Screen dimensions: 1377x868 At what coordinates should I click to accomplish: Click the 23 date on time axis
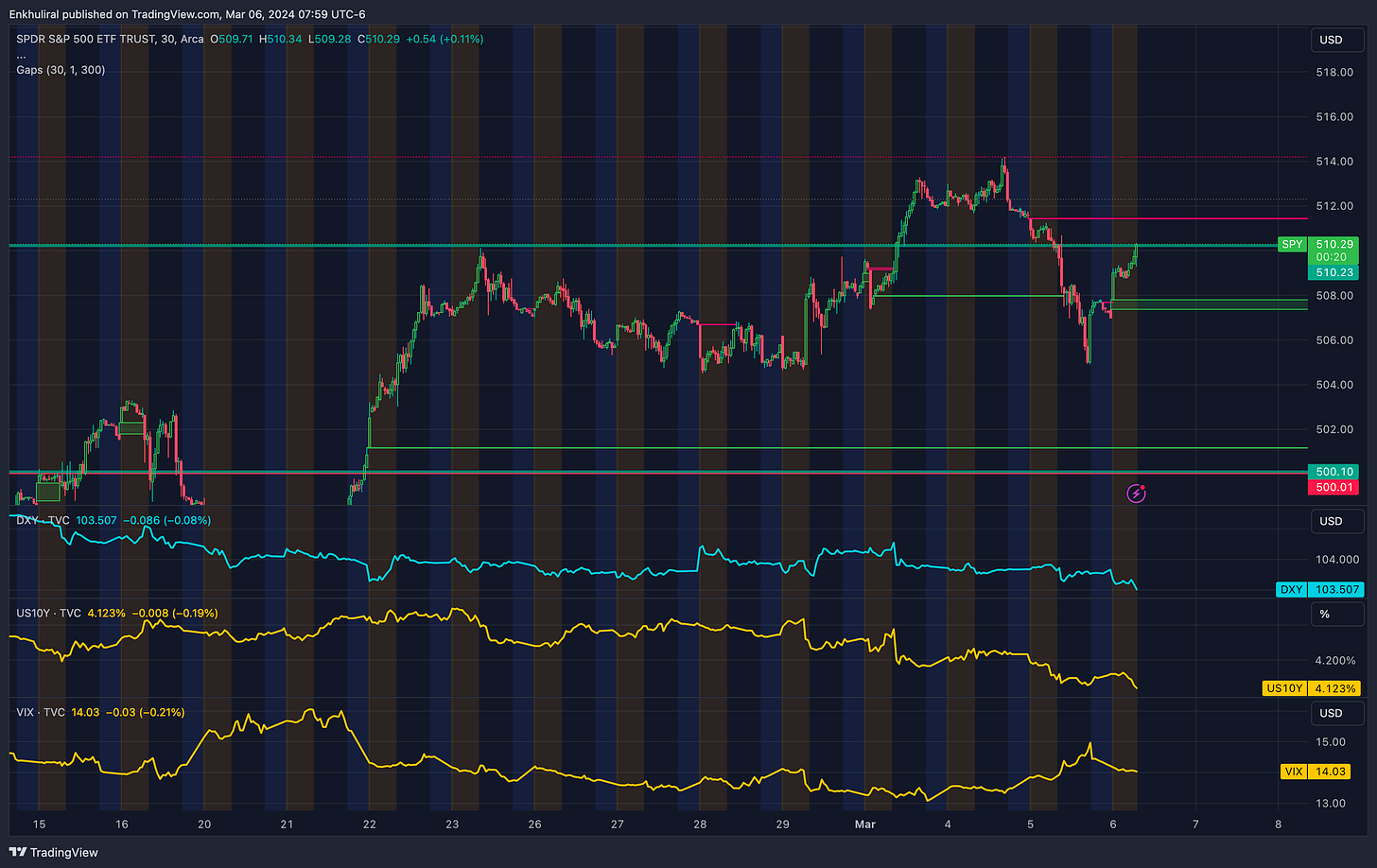452,825
